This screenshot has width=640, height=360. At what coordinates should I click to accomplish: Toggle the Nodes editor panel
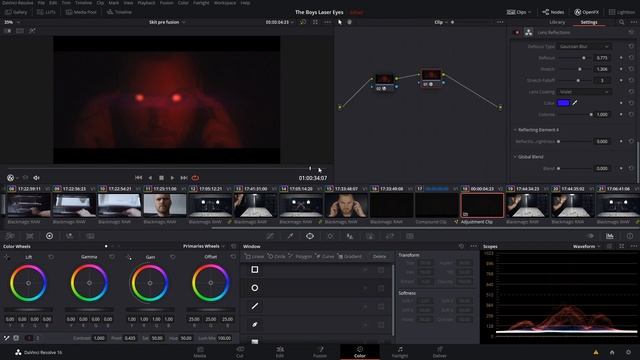tap(553, 12)
